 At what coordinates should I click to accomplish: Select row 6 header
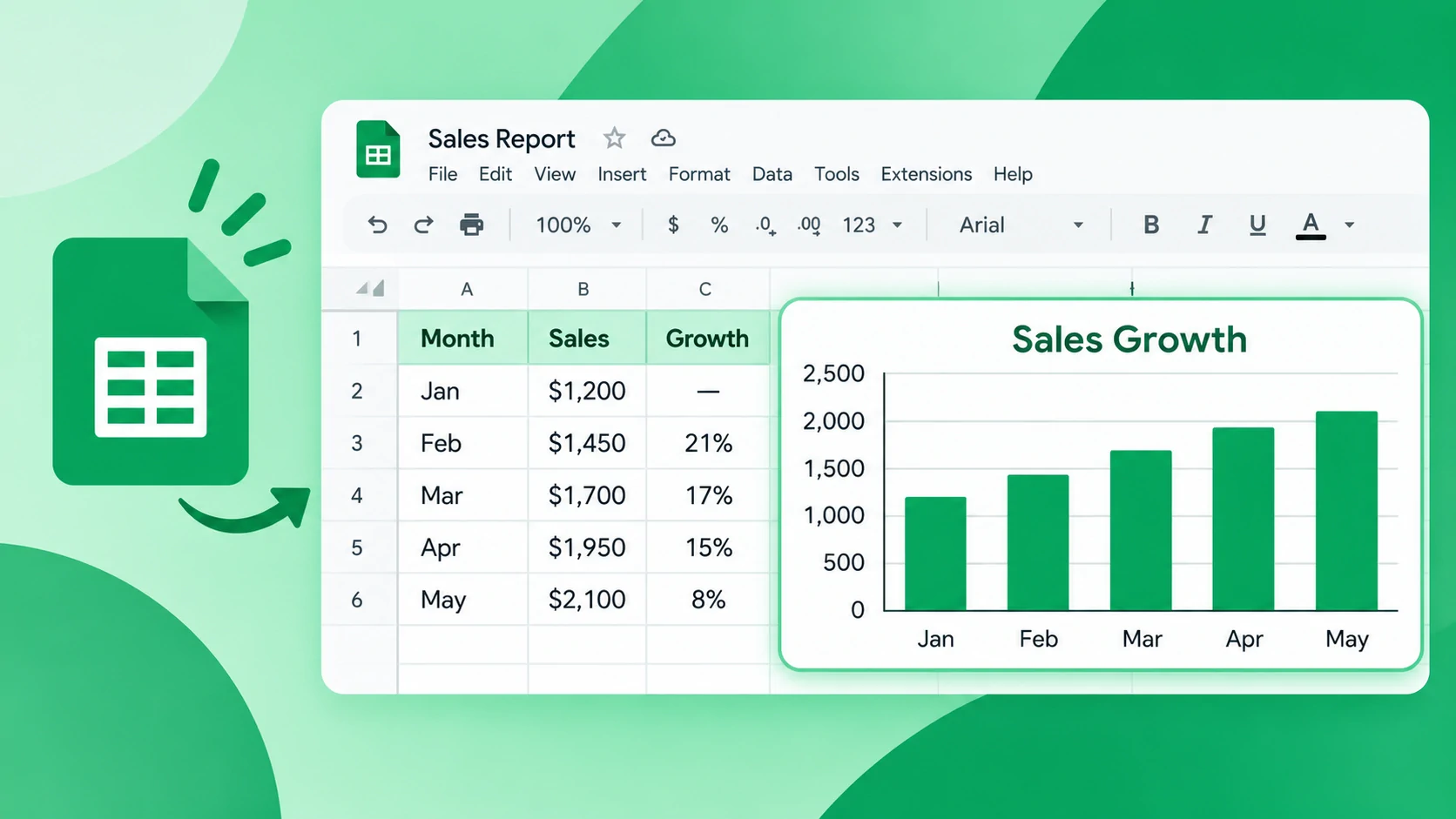tap(358, 600)
